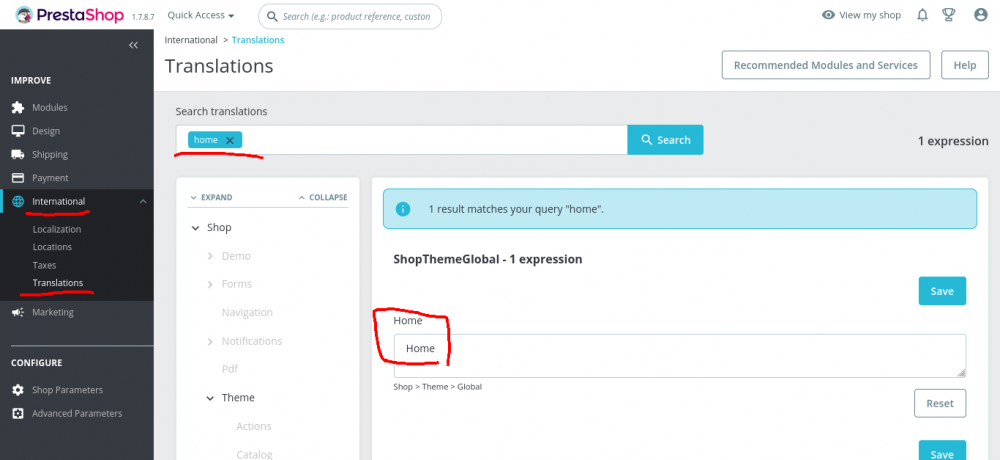
Task: Click the info icon in the result banner
Action: pos(402,209)
